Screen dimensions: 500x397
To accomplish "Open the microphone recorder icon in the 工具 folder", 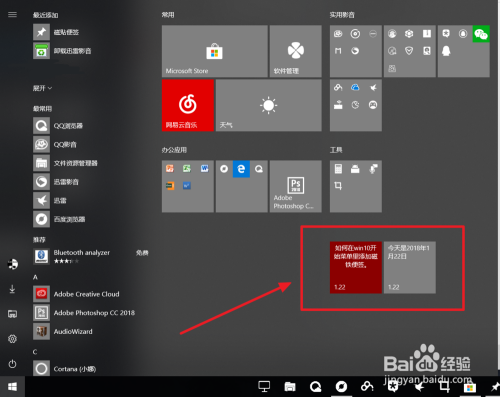I will pos(373,169).
